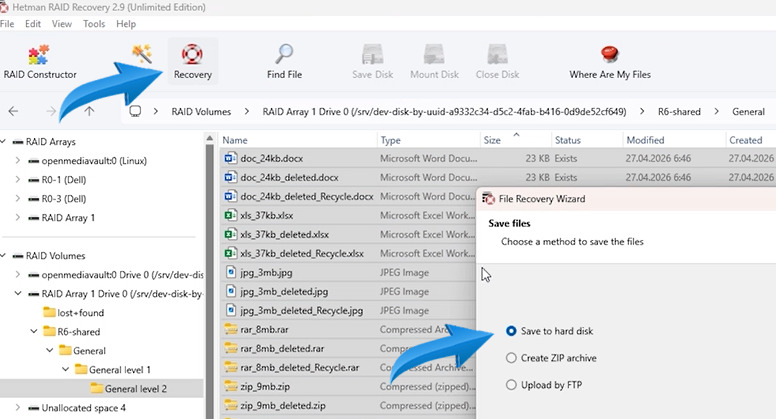Select Create ZIP archive option
776x419 pixels.
pos(511,358)
